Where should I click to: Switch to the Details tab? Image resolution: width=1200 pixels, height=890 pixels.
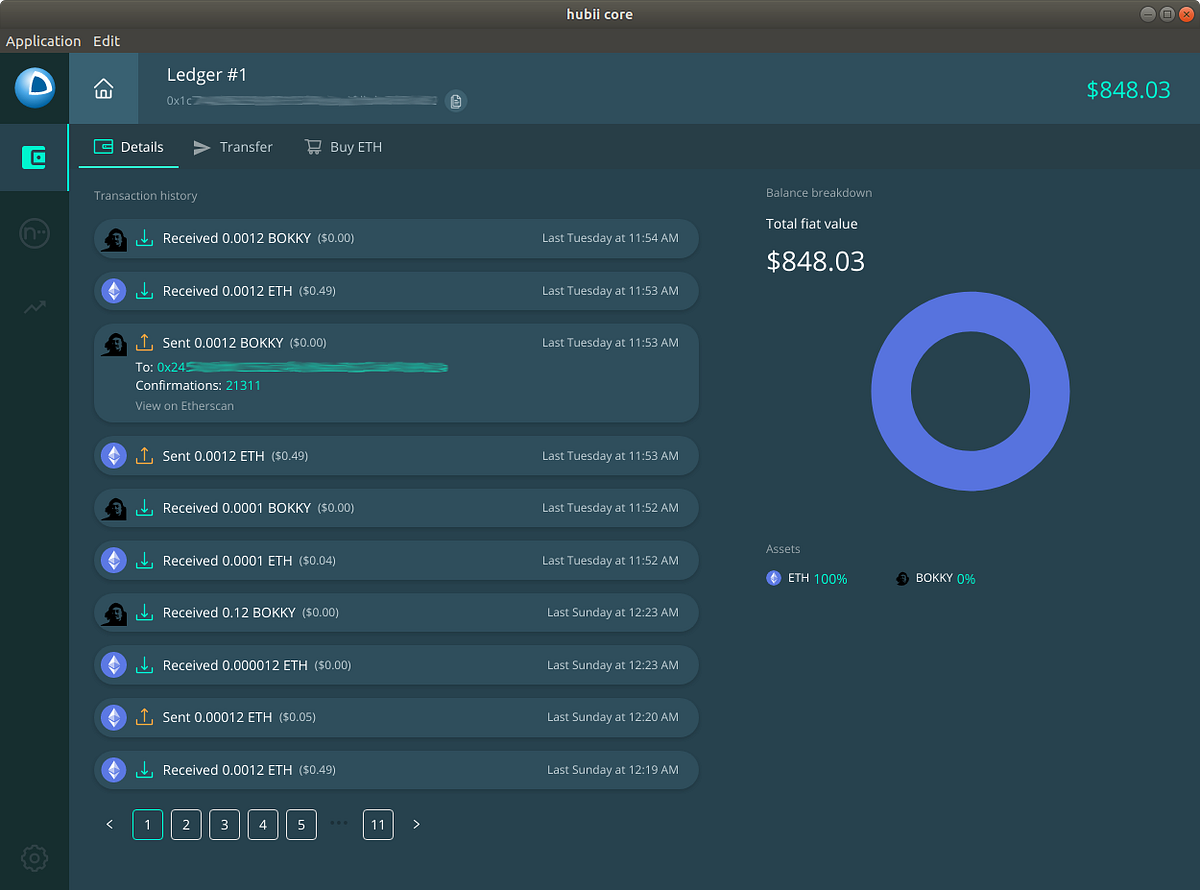click(x=129, y=147)
